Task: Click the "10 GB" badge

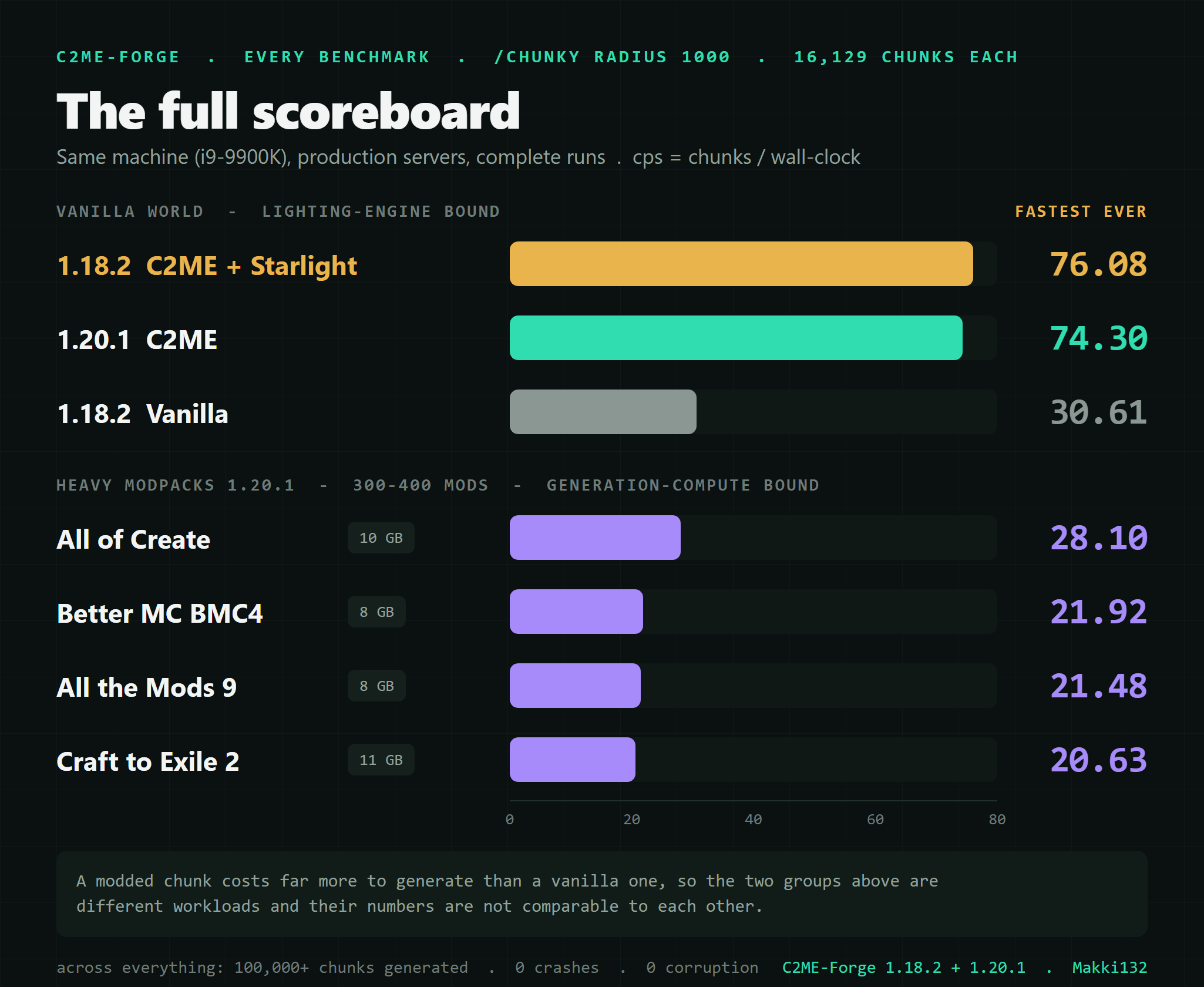Action: pos(381,538)
